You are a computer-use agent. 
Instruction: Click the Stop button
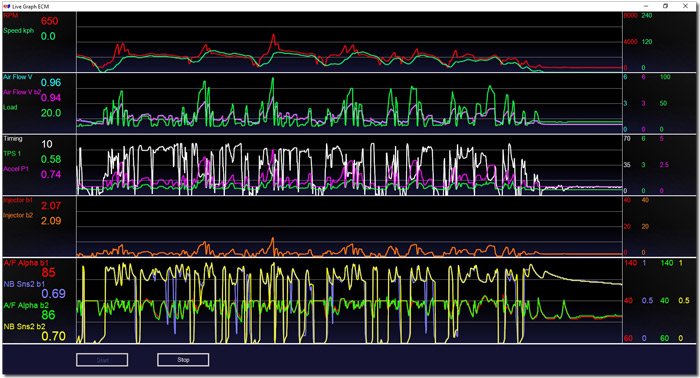pyautogui.click(x=183, y=360)
